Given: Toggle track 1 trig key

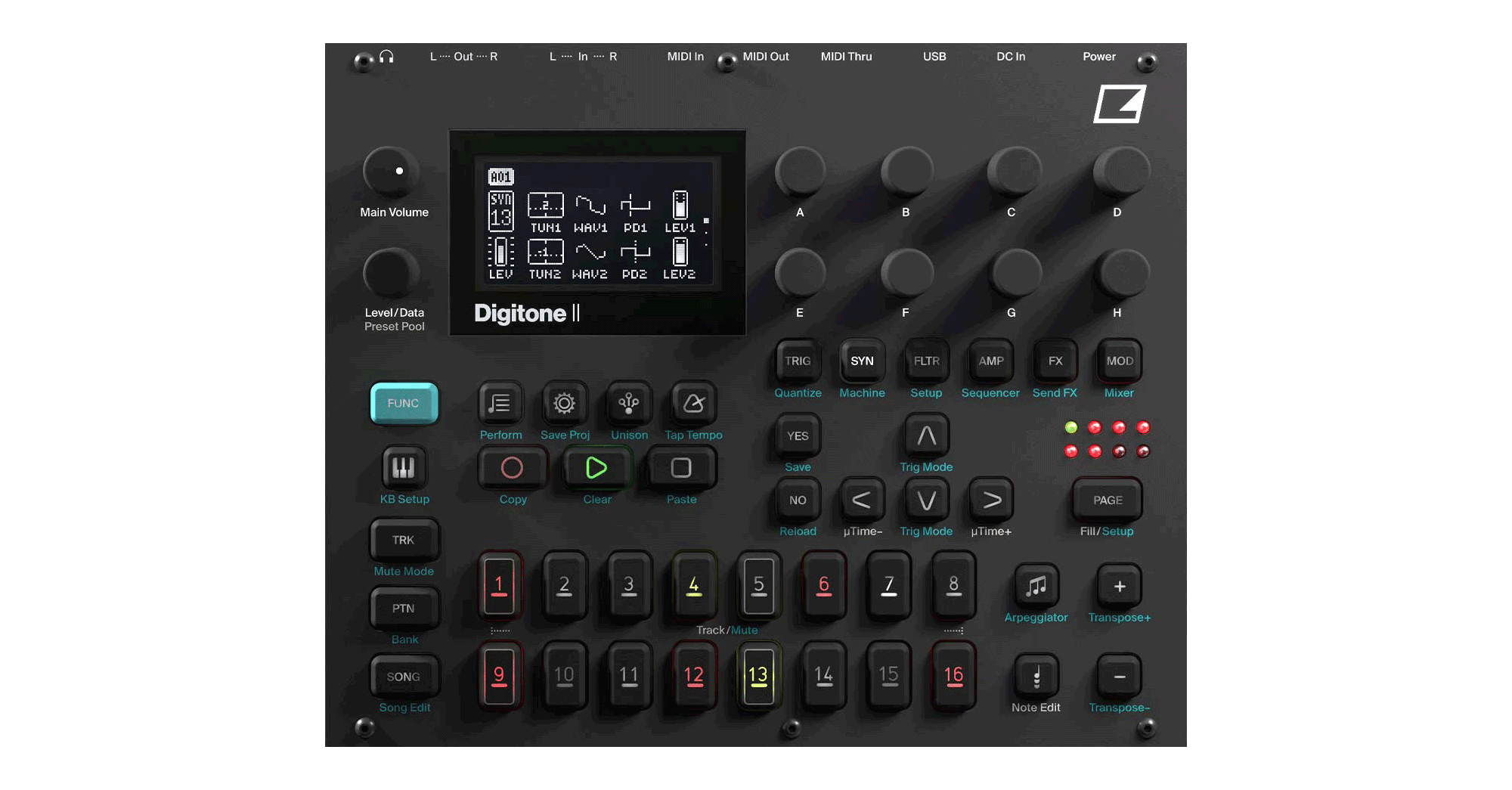Looking at the screenshot, I should click(499, 586).
